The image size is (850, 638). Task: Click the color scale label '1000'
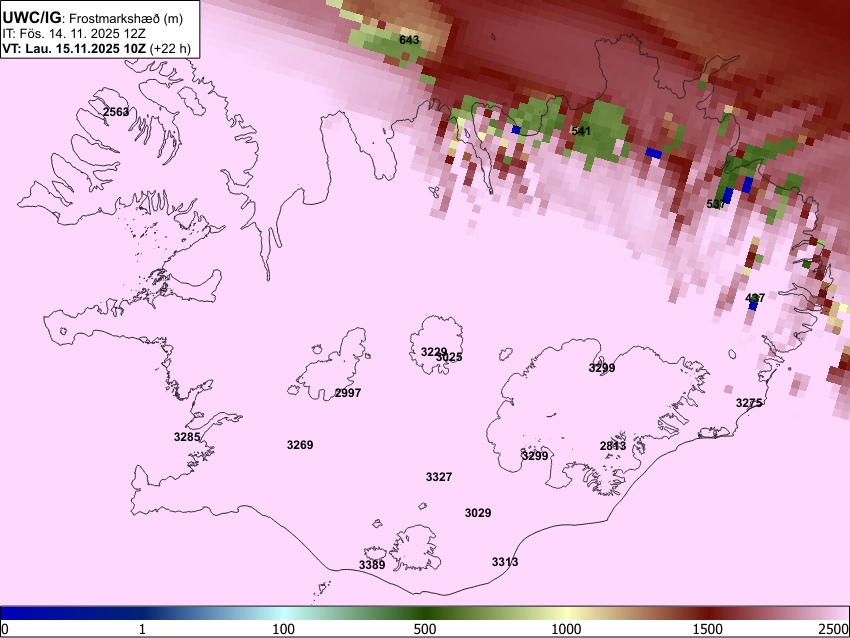pos(566,629)
